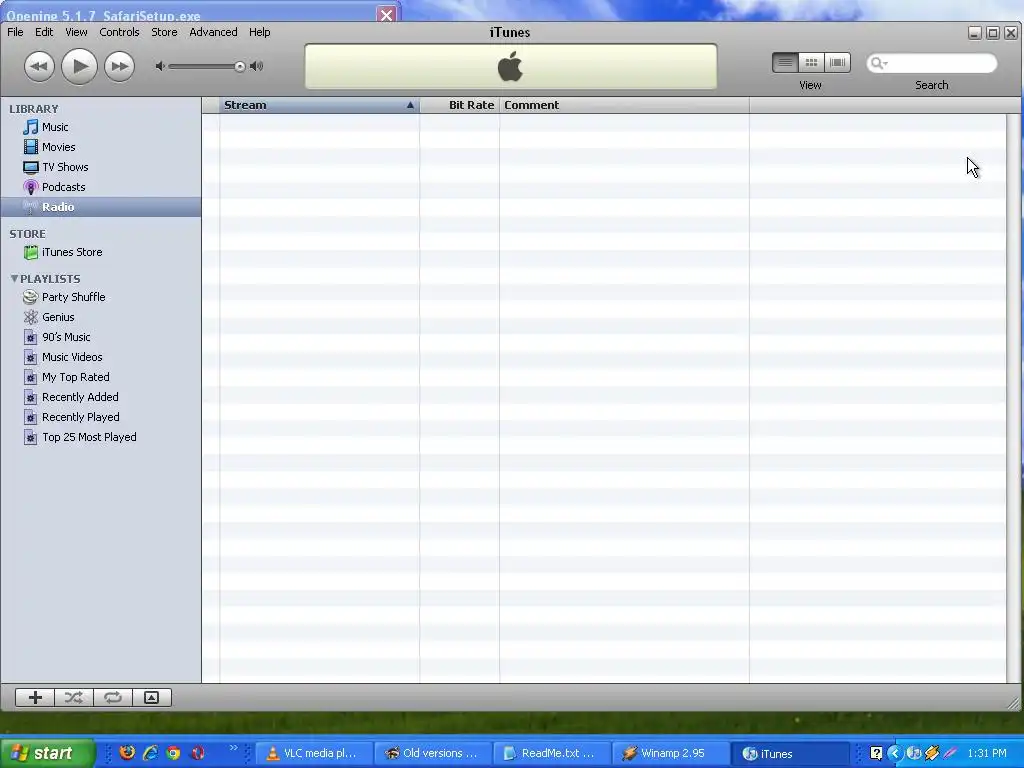Viewport: 1024px width, 768px height.
Task: Close the Opening SafariSetup.exe dialog
Action: 387,14
